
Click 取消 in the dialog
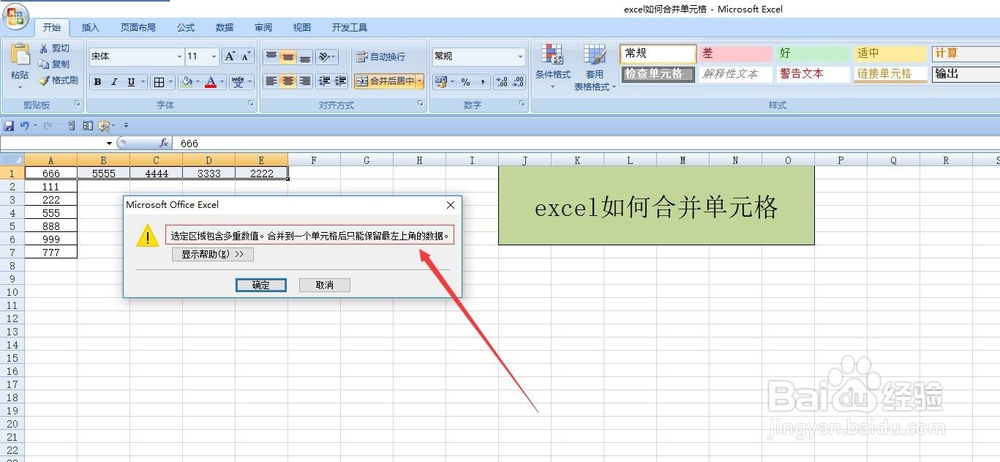click(325, 285)
